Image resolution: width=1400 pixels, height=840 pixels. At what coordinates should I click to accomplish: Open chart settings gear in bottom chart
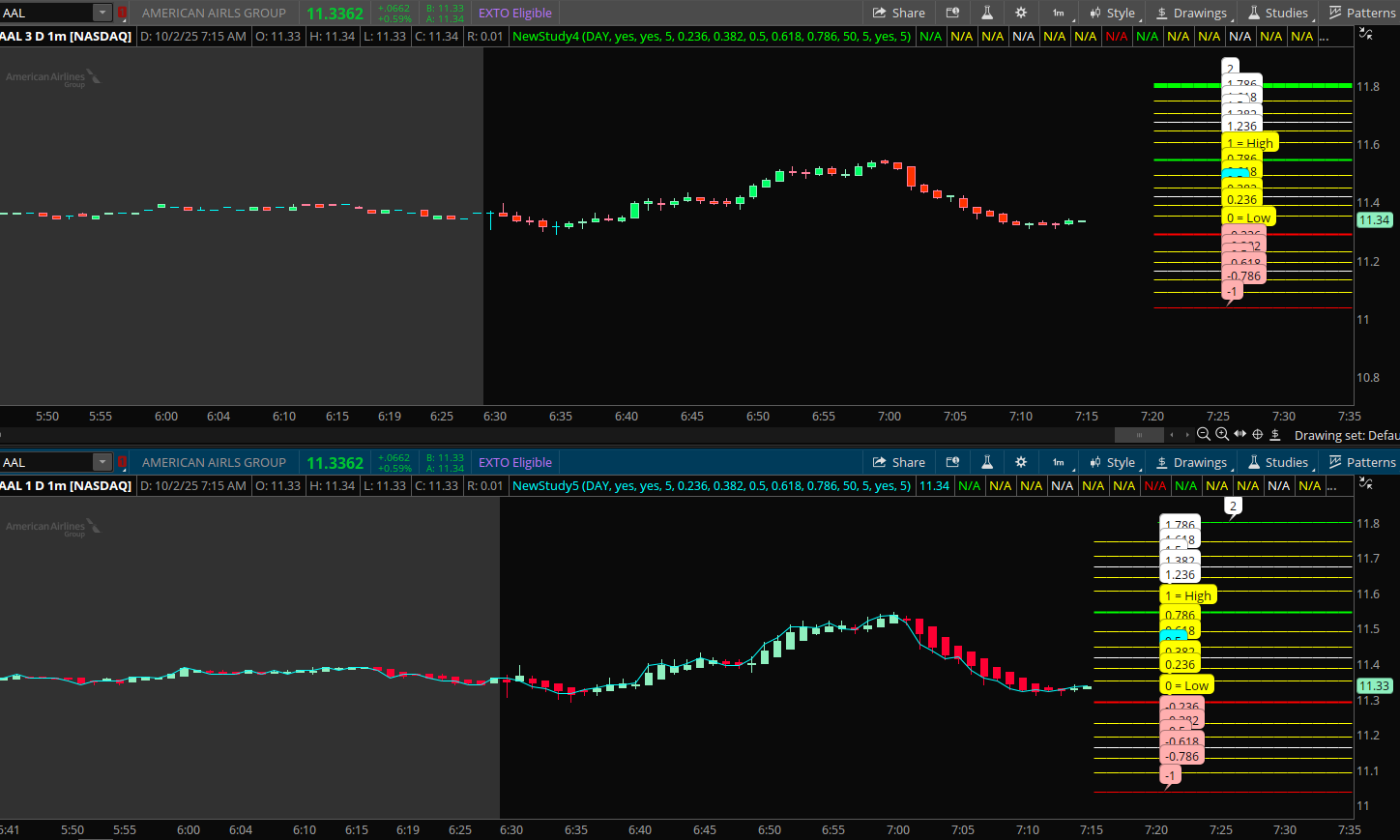click(1021, 462)
